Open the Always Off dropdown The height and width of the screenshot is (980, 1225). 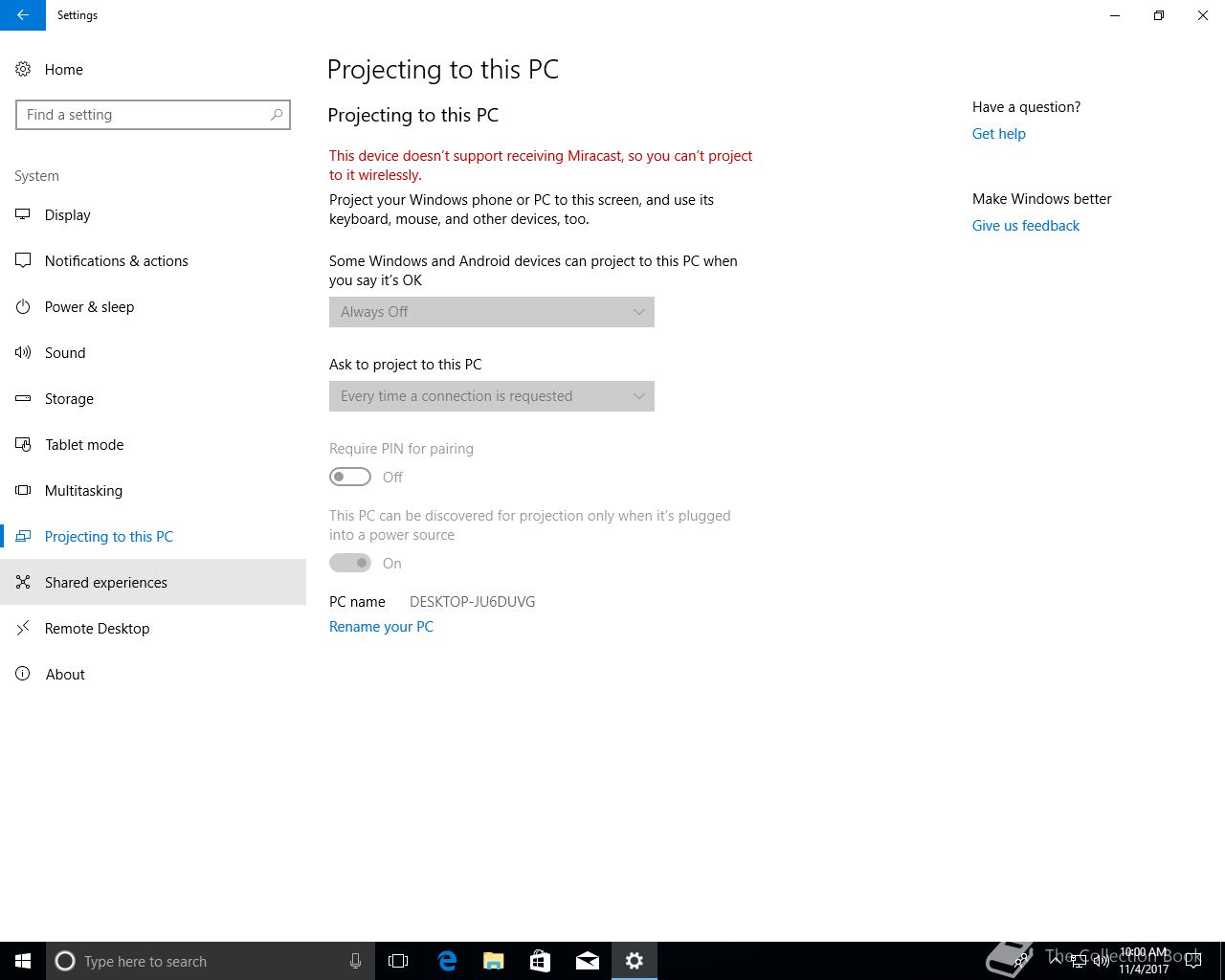pos(492,312)
